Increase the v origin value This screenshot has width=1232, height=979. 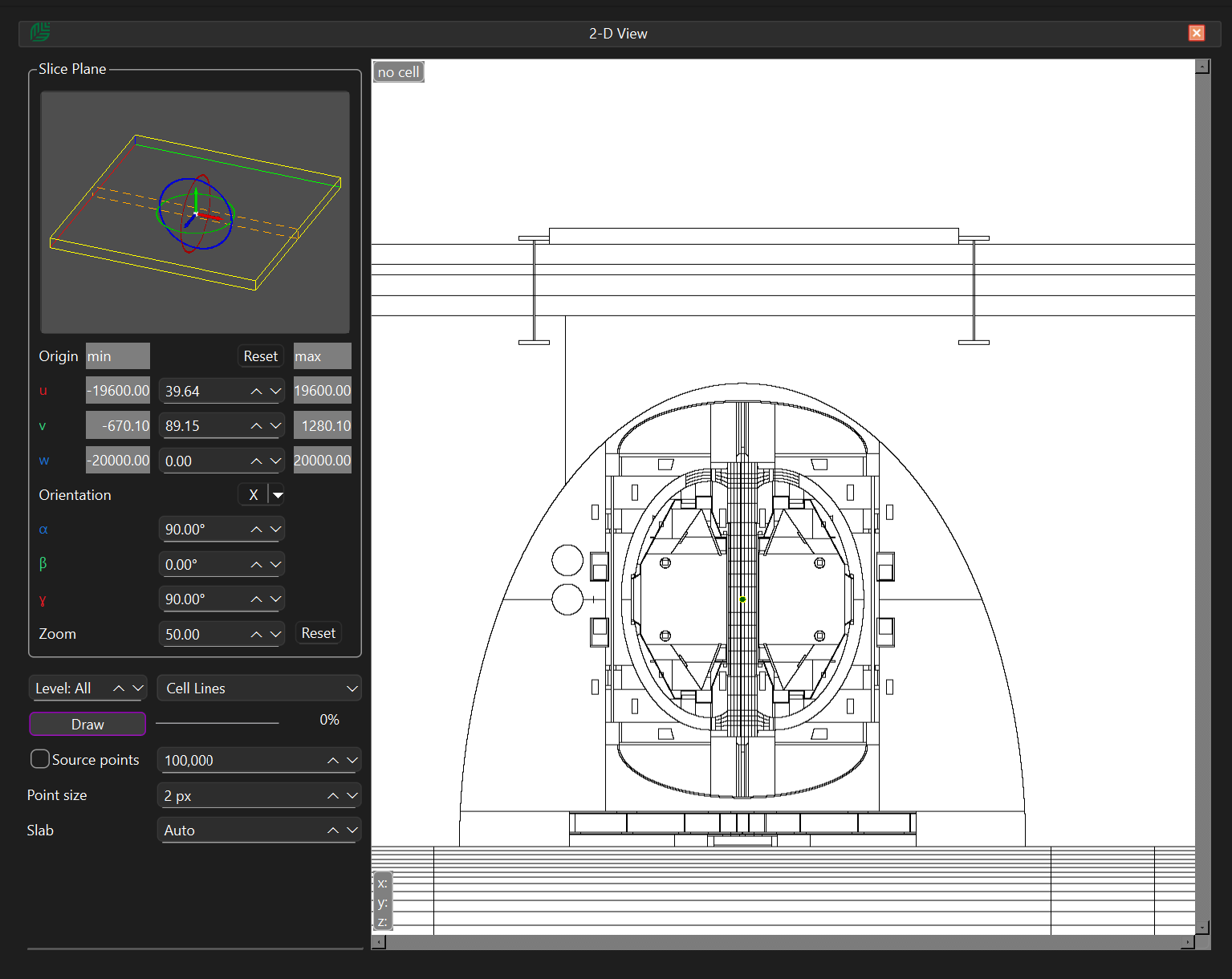(256, 426)
